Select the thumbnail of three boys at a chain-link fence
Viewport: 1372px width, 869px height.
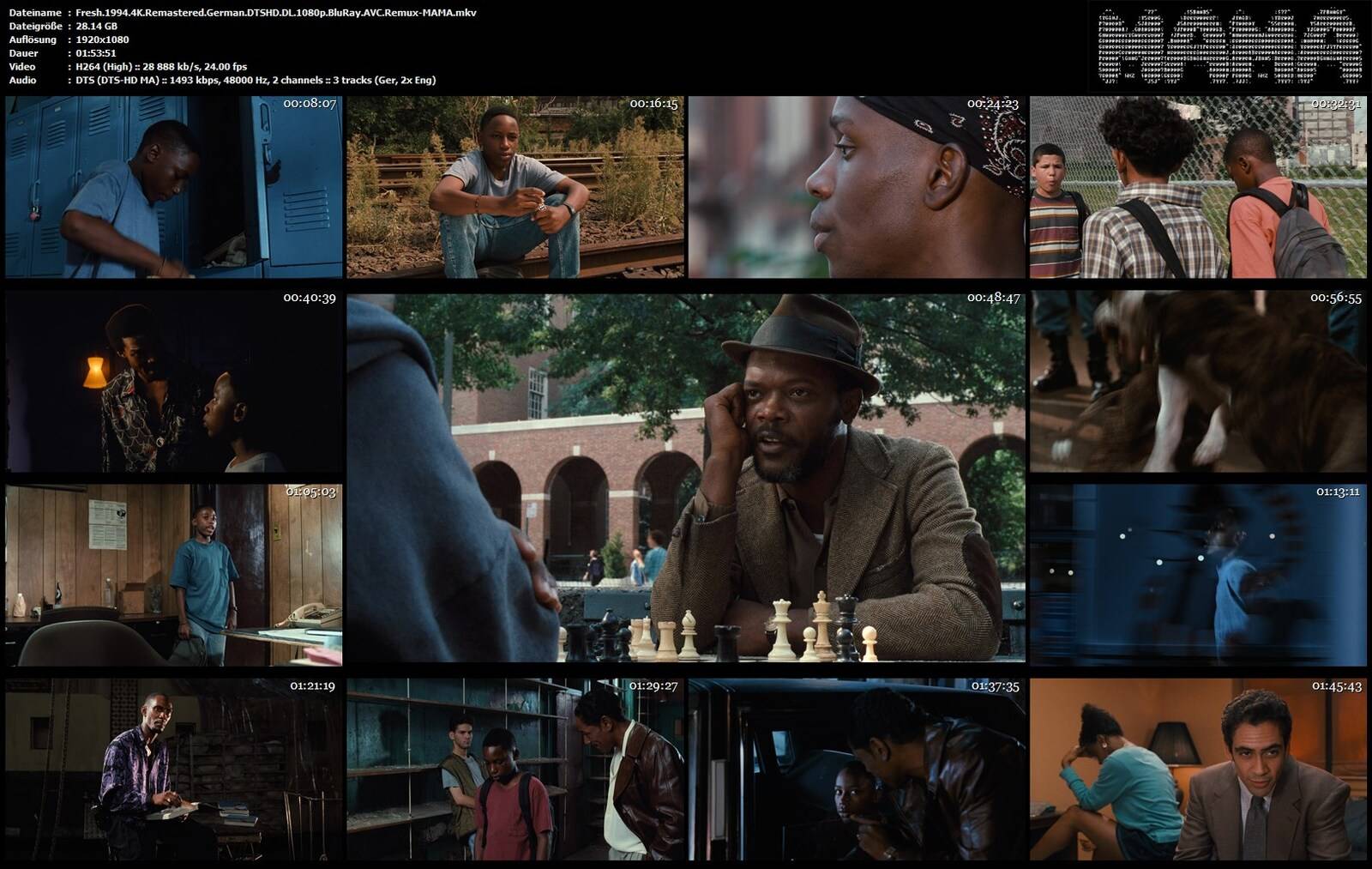1198,187
